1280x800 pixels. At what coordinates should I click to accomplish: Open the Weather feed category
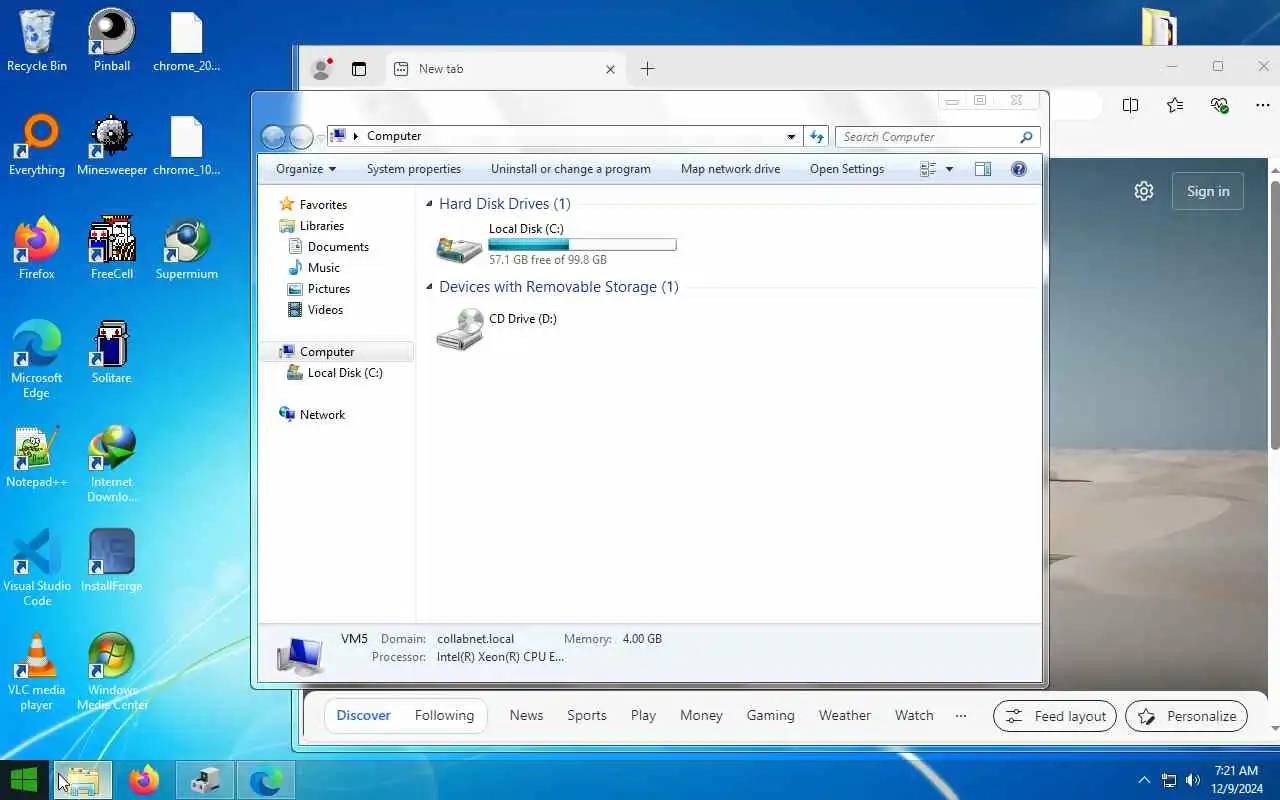click(x=845, y=715)
